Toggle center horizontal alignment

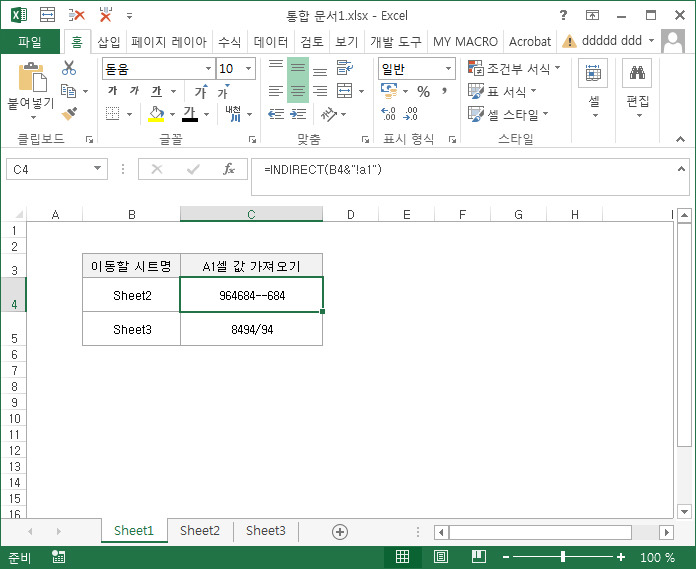pyautogui.click(x=298, y=91)
